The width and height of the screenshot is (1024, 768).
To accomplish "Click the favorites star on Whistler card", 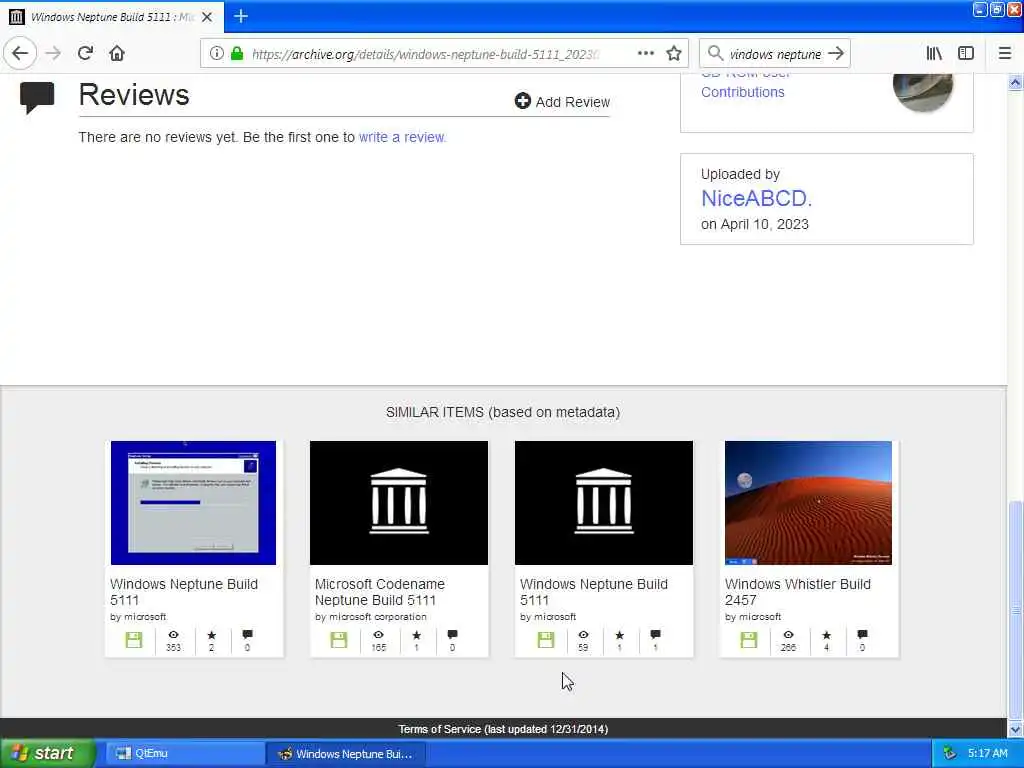I will [x=826, y=635].
